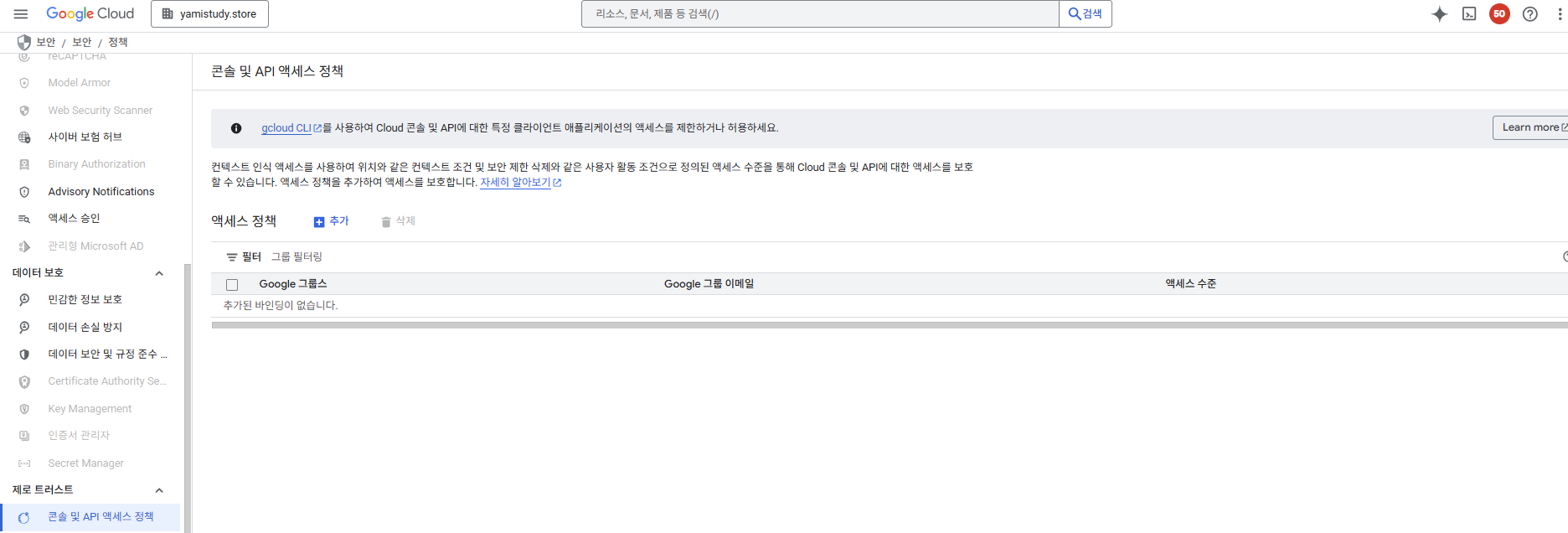This screenshot has height=533, width=1568.
Task: Click the 삭제 delete button
Action: pyautogui.click(x=398, y=221)
